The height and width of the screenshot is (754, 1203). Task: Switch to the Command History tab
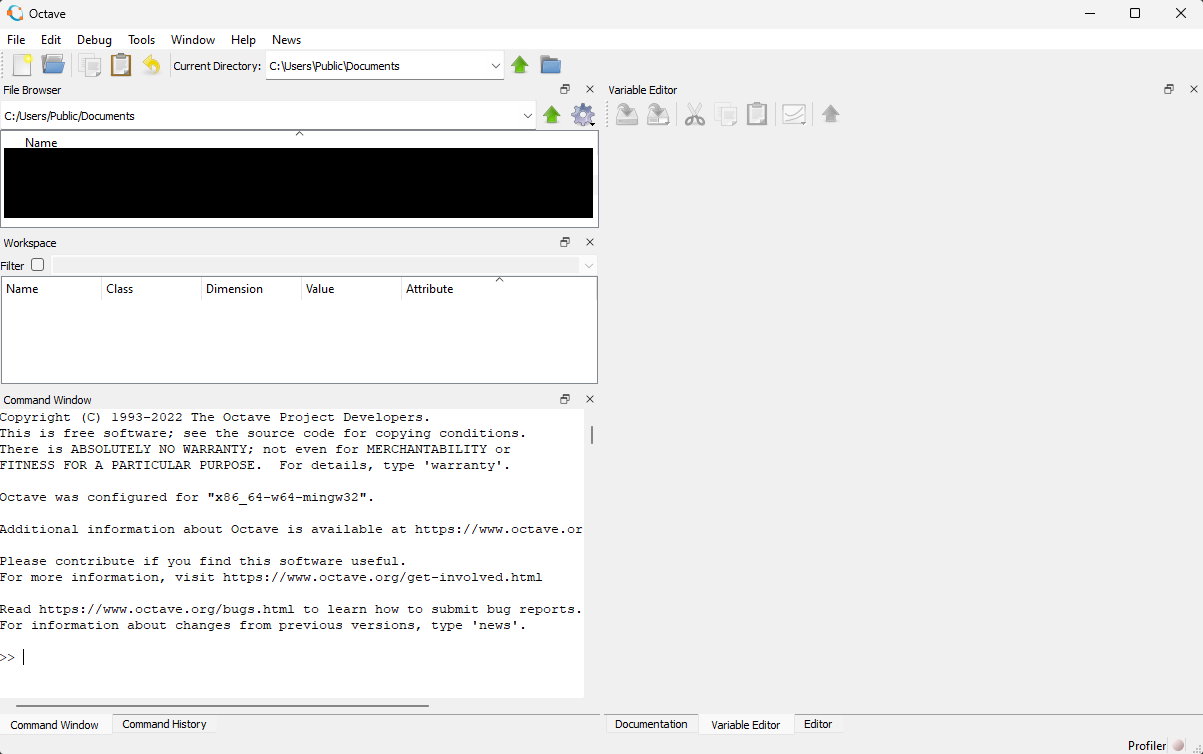click(164, 724)
